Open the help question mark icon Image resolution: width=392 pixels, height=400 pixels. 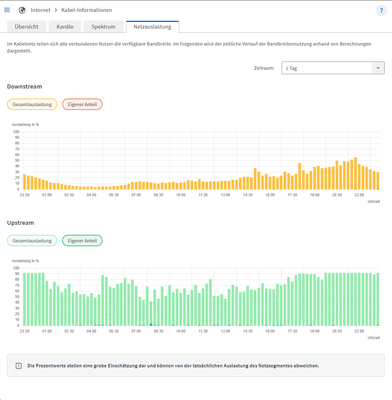point(381,10)
